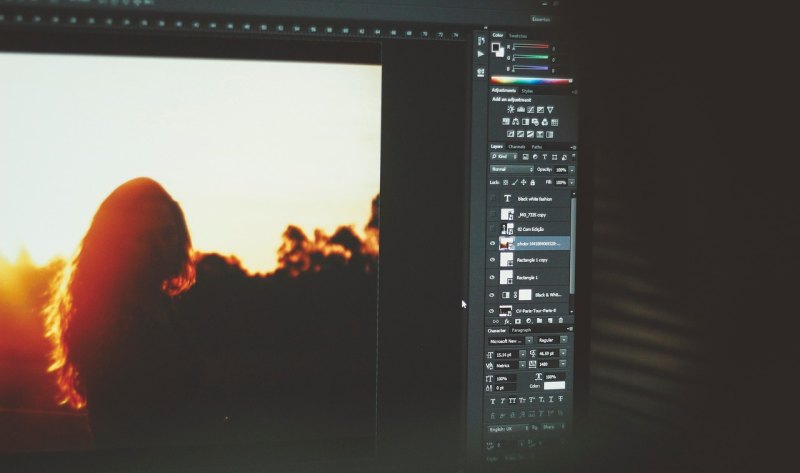The image size is (800, 473).
Task: Filter layers by shape layers
Action: (x=554, y=157)
